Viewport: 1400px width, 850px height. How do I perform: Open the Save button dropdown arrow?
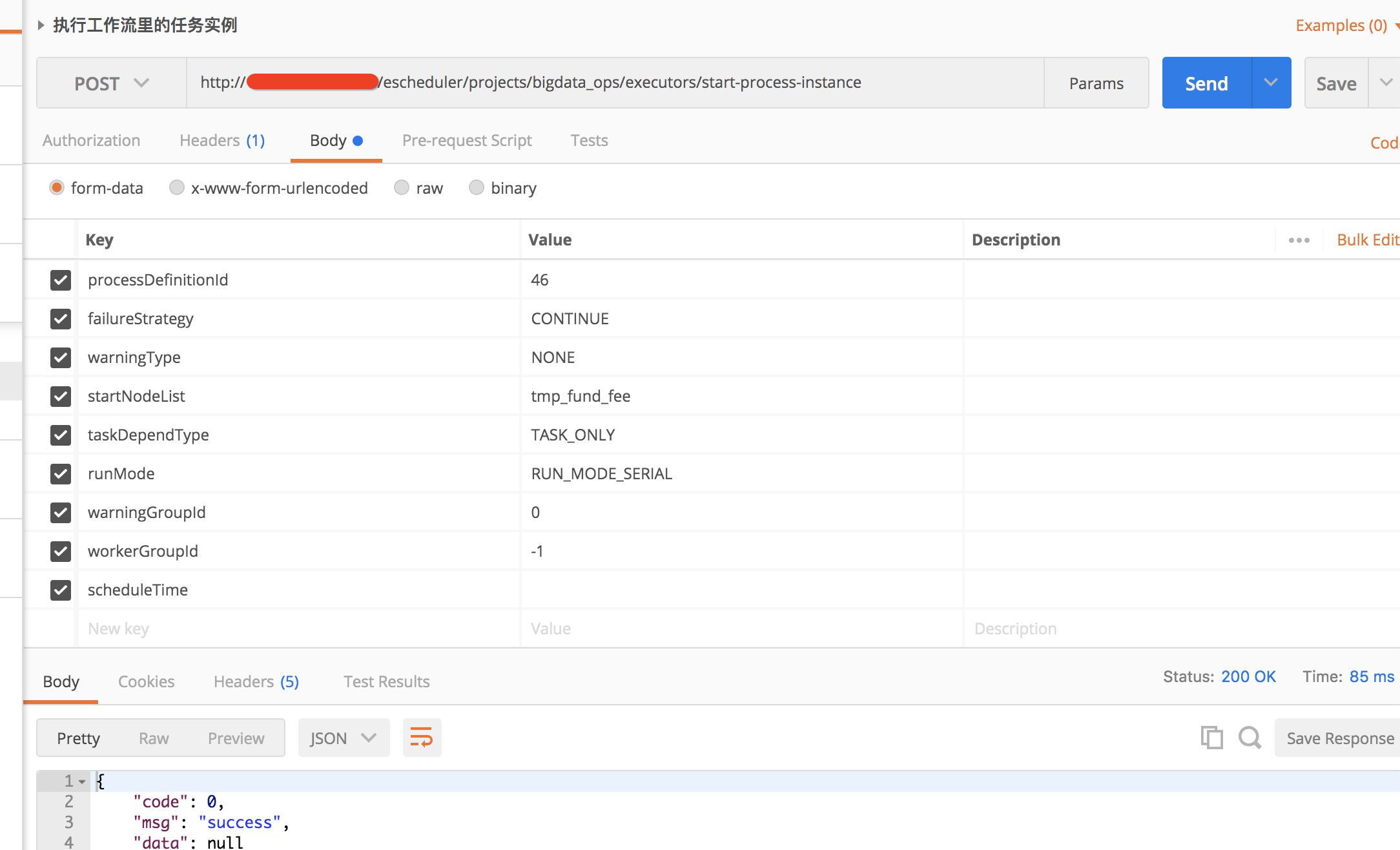(1386, 83)
